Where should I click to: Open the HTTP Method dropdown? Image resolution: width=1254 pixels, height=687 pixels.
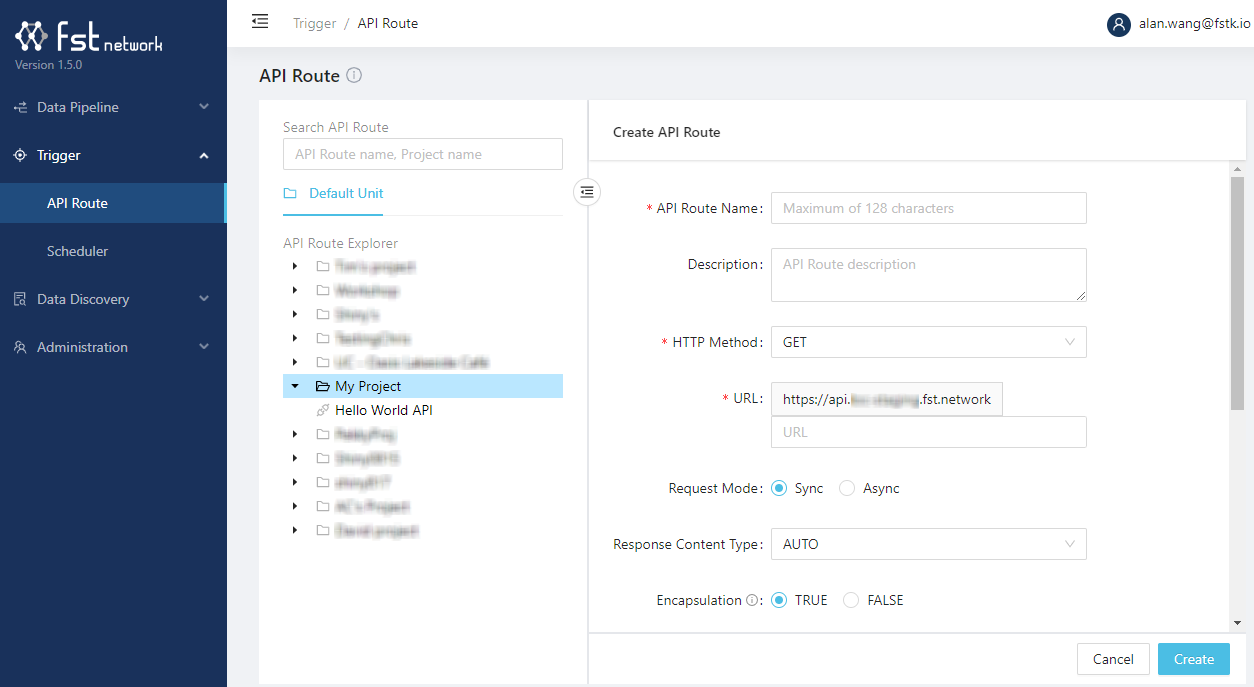pos(928,342)
